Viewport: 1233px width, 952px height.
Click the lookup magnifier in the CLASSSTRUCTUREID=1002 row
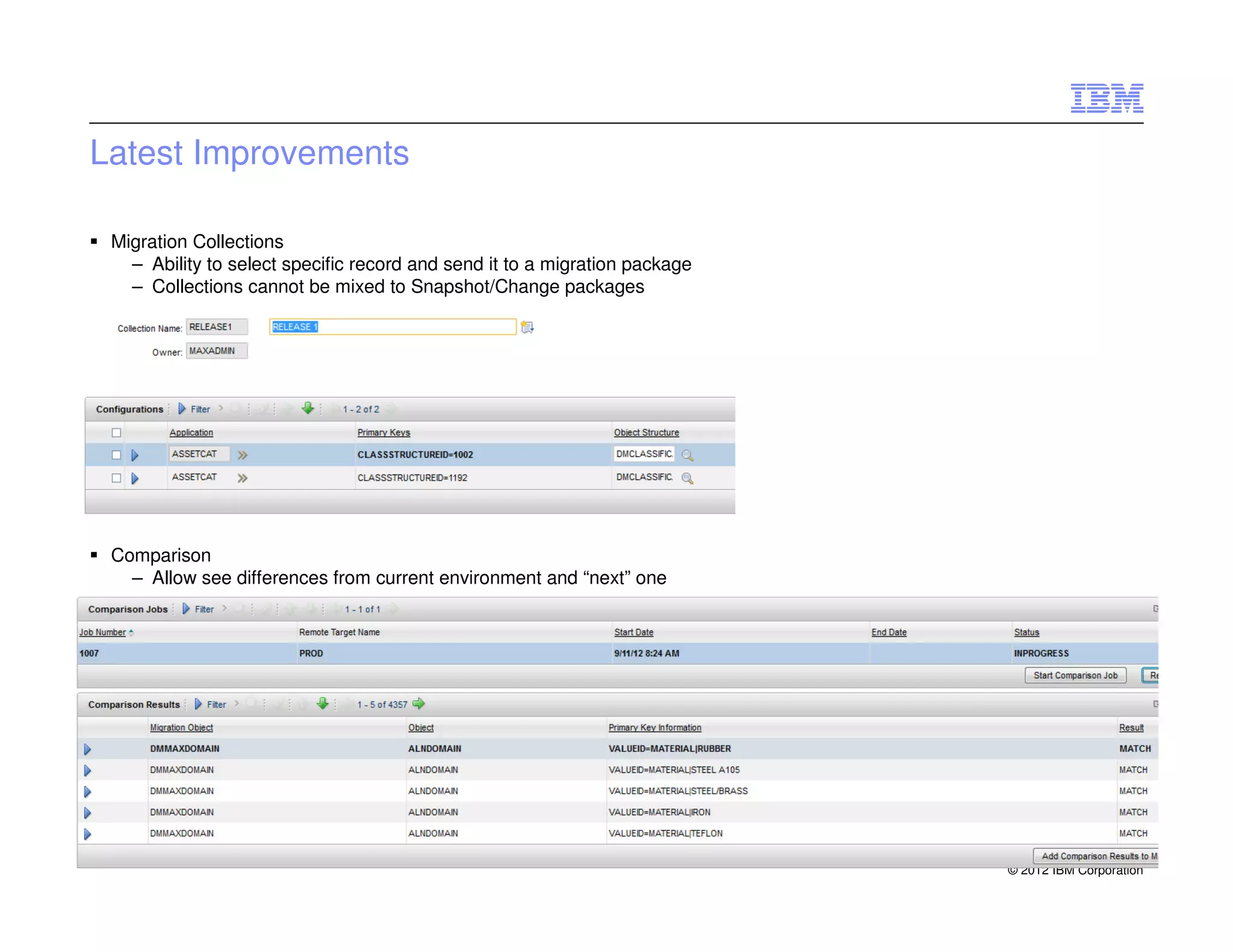tap(687, 455)
